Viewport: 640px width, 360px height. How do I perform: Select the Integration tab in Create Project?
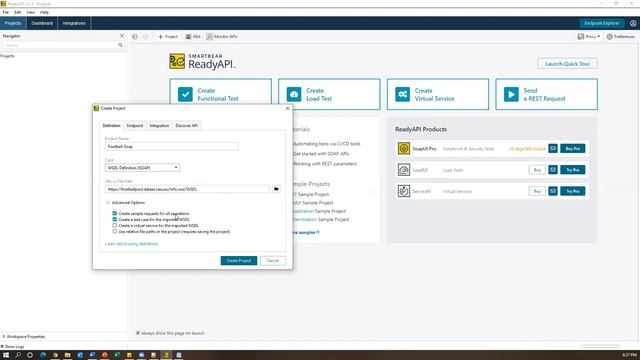(159, 126)
